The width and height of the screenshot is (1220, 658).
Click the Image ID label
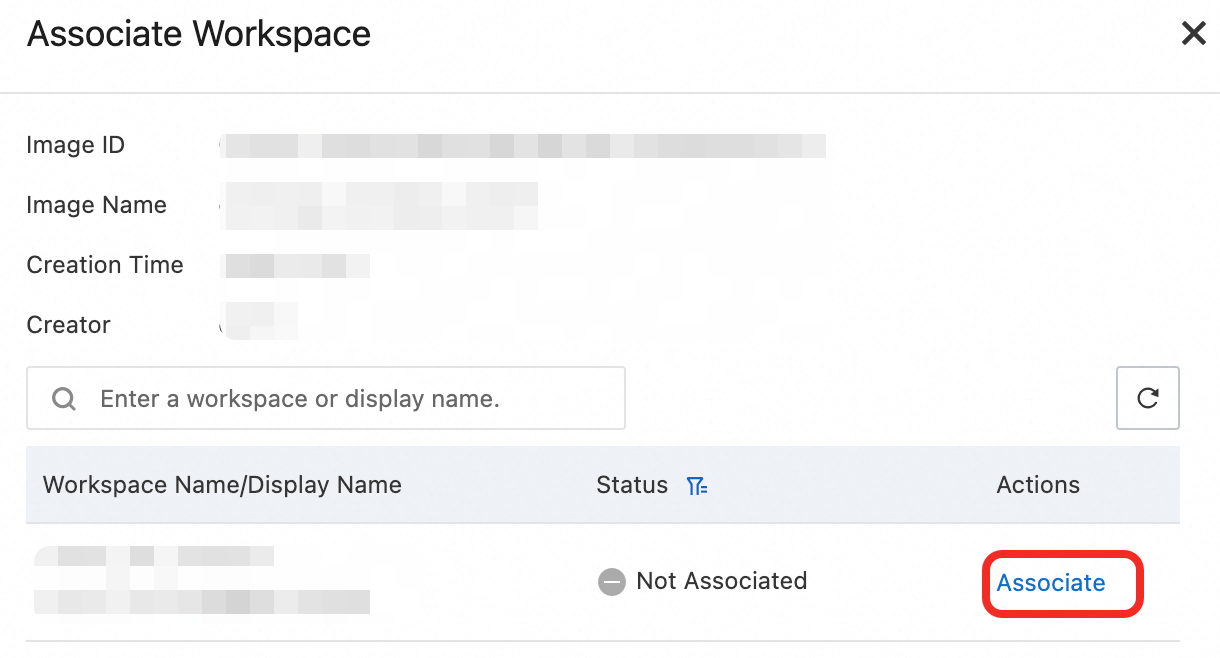coord(76,145)
